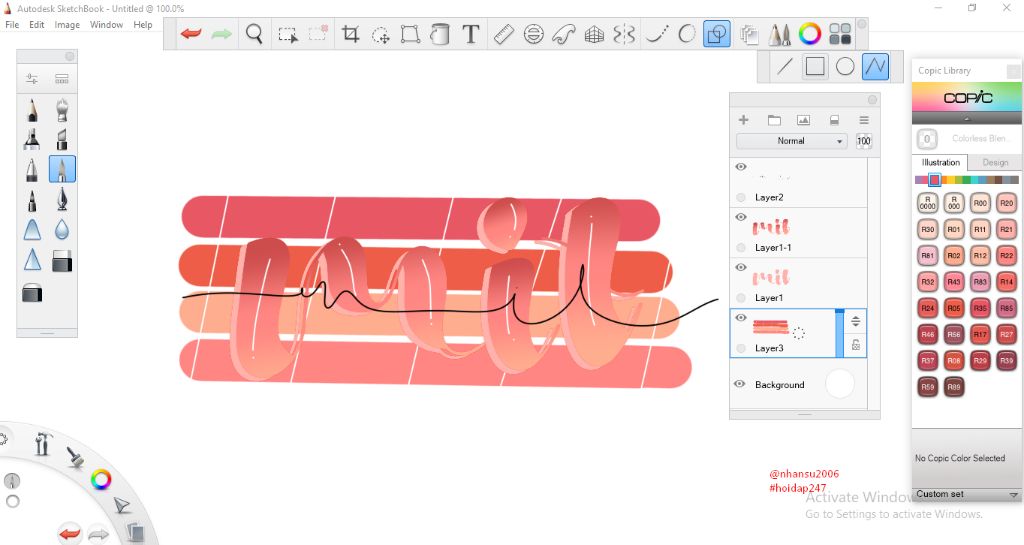
Task: Add an image layer
Action: (x=803, y=120)
